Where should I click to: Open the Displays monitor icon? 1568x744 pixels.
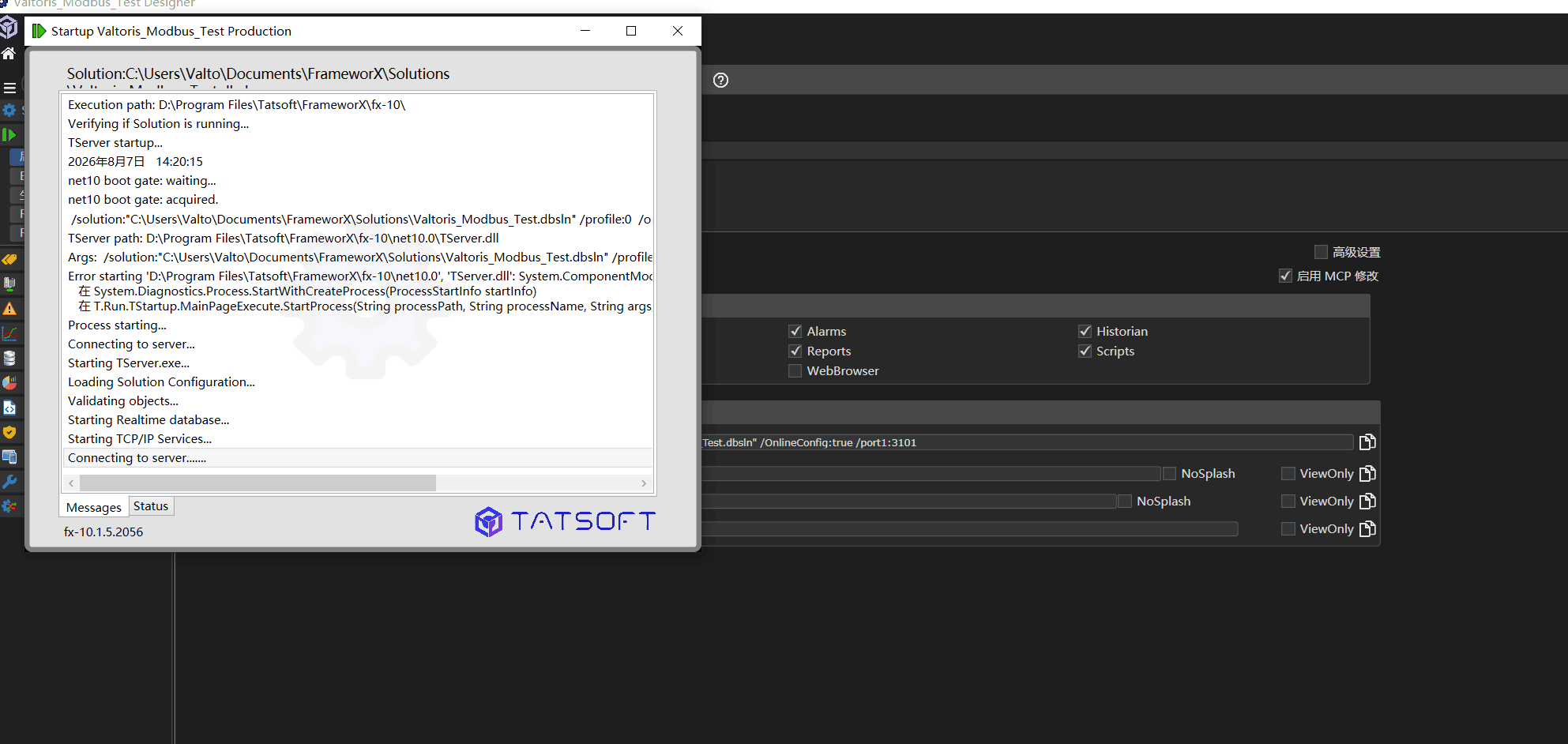[x=9, y=457]
